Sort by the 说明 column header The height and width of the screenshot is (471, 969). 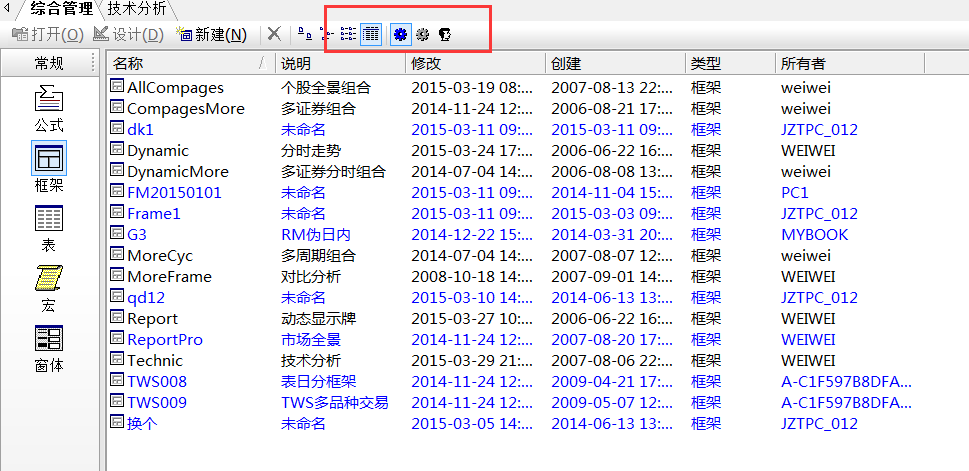[340, 63]
